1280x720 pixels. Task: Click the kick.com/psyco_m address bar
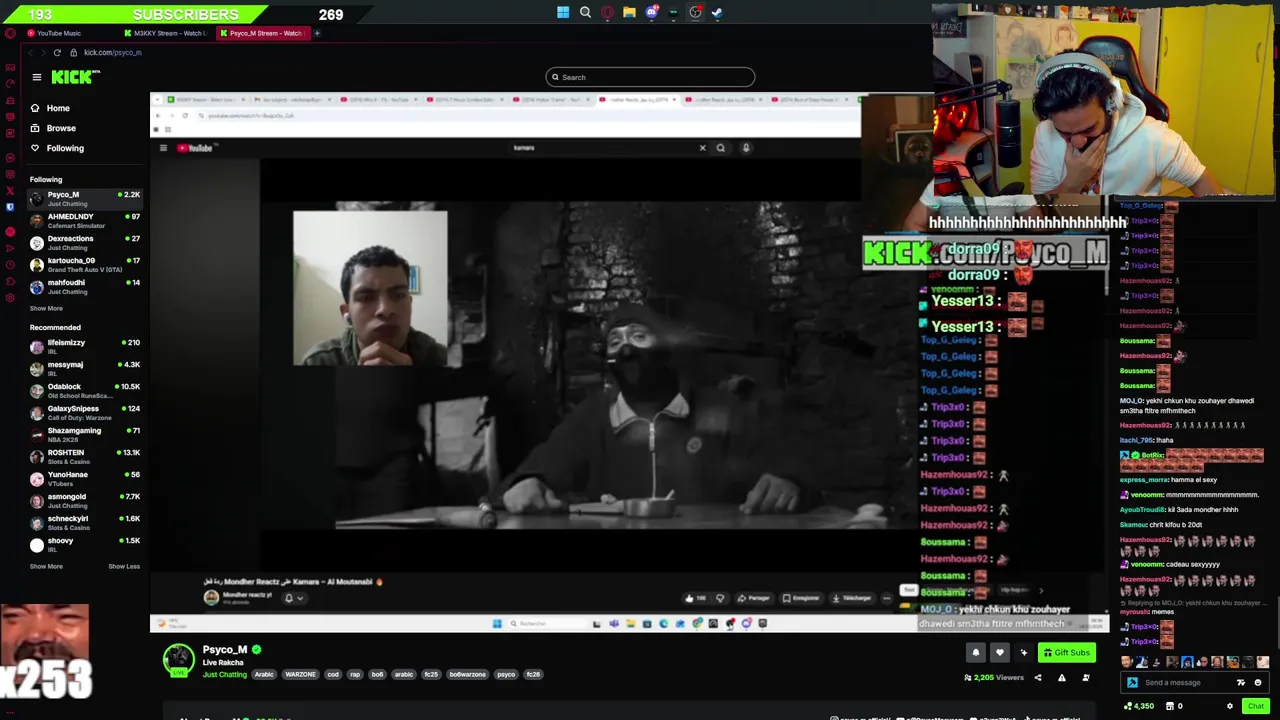pyautogui.click(x=113, y=52)
